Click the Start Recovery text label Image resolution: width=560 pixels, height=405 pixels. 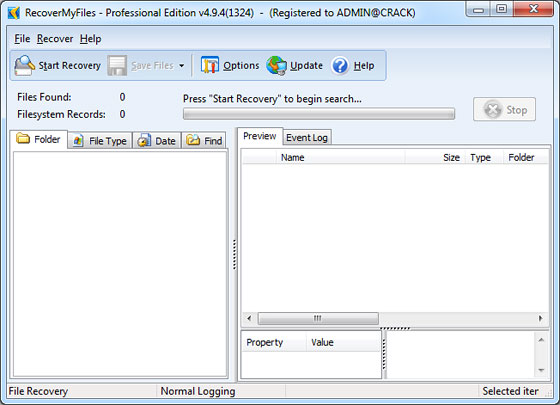pos(70,66)
